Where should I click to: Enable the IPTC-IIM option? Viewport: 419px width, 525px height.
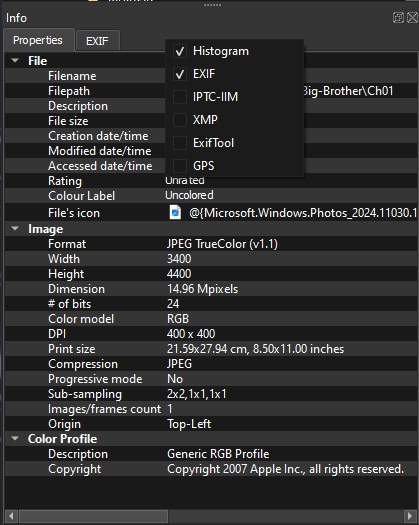180,97
